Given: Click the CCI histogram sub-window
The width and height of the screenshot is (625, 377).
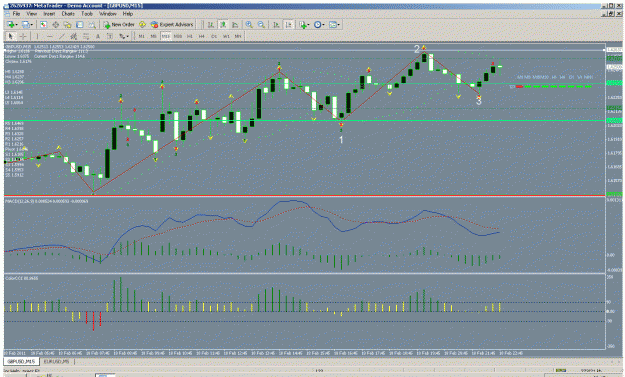Looking at the screenshot, I should 305,311.
